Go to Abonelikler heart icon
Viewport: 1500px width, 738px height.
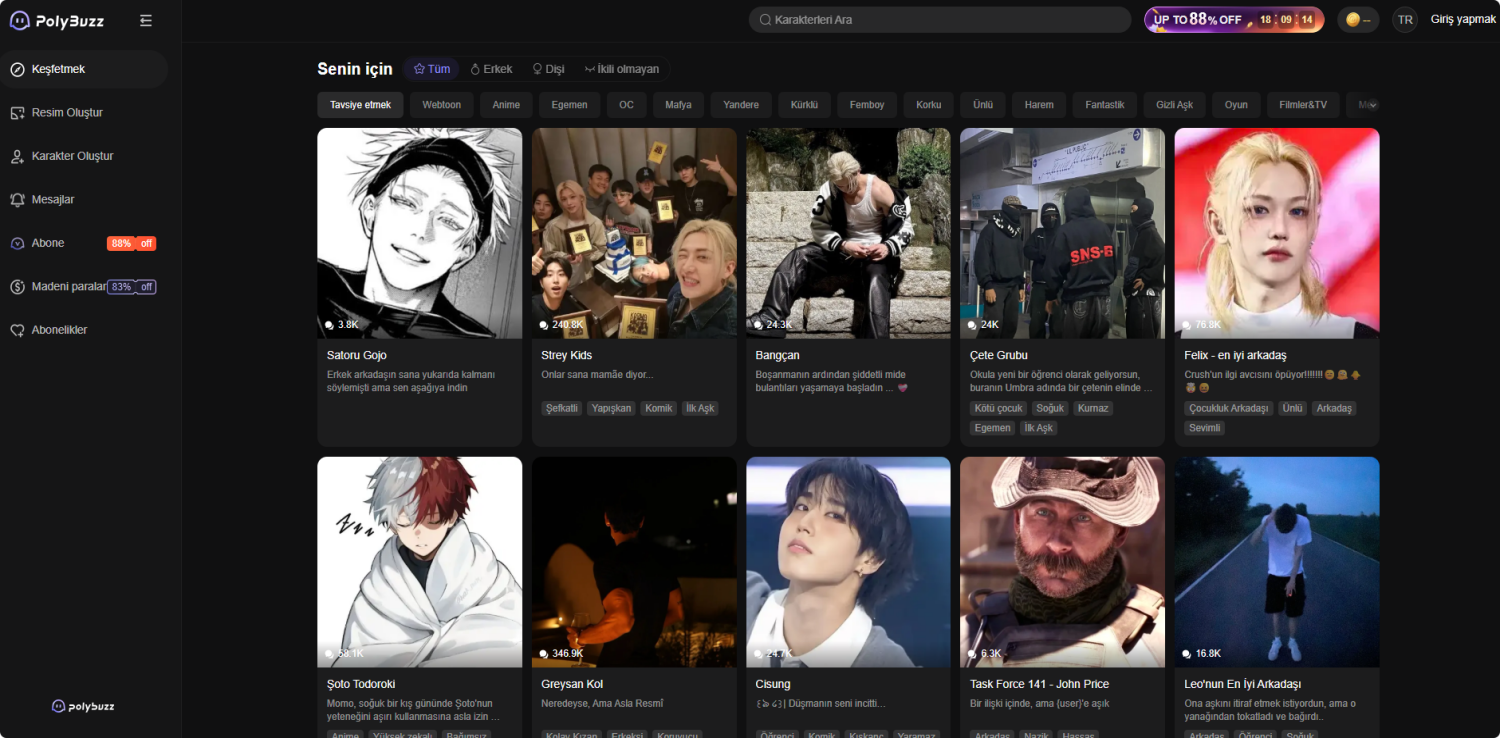[17, 330]
